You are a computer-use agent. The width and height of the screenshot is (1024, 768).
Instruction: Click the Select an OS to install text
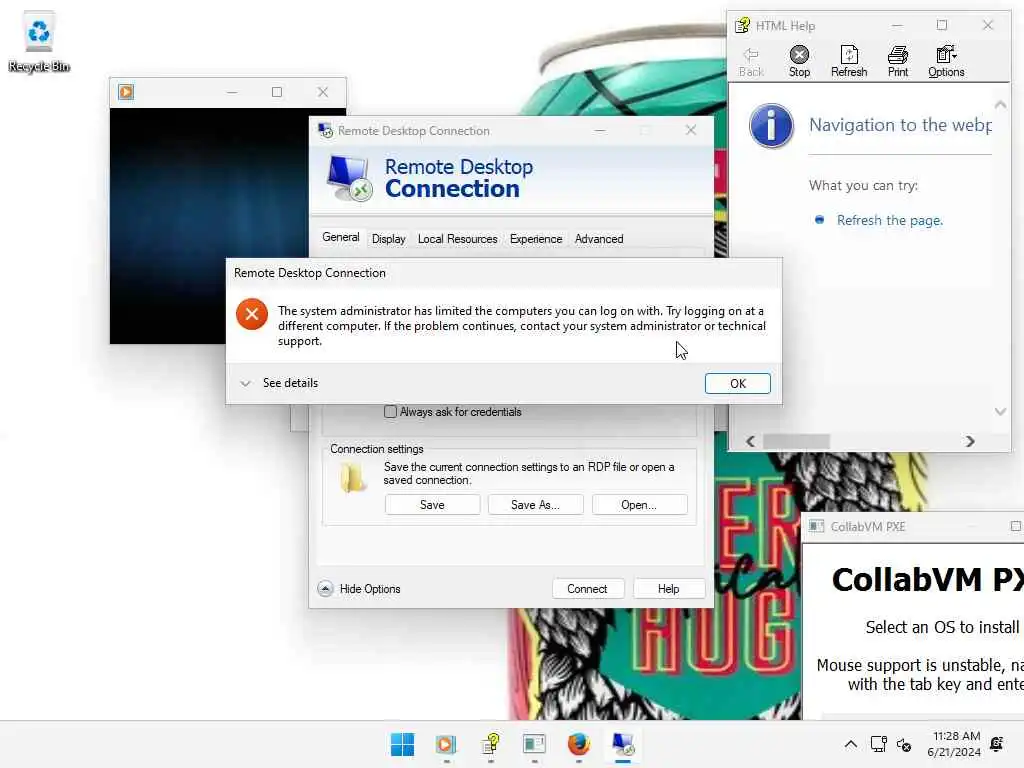942,627
